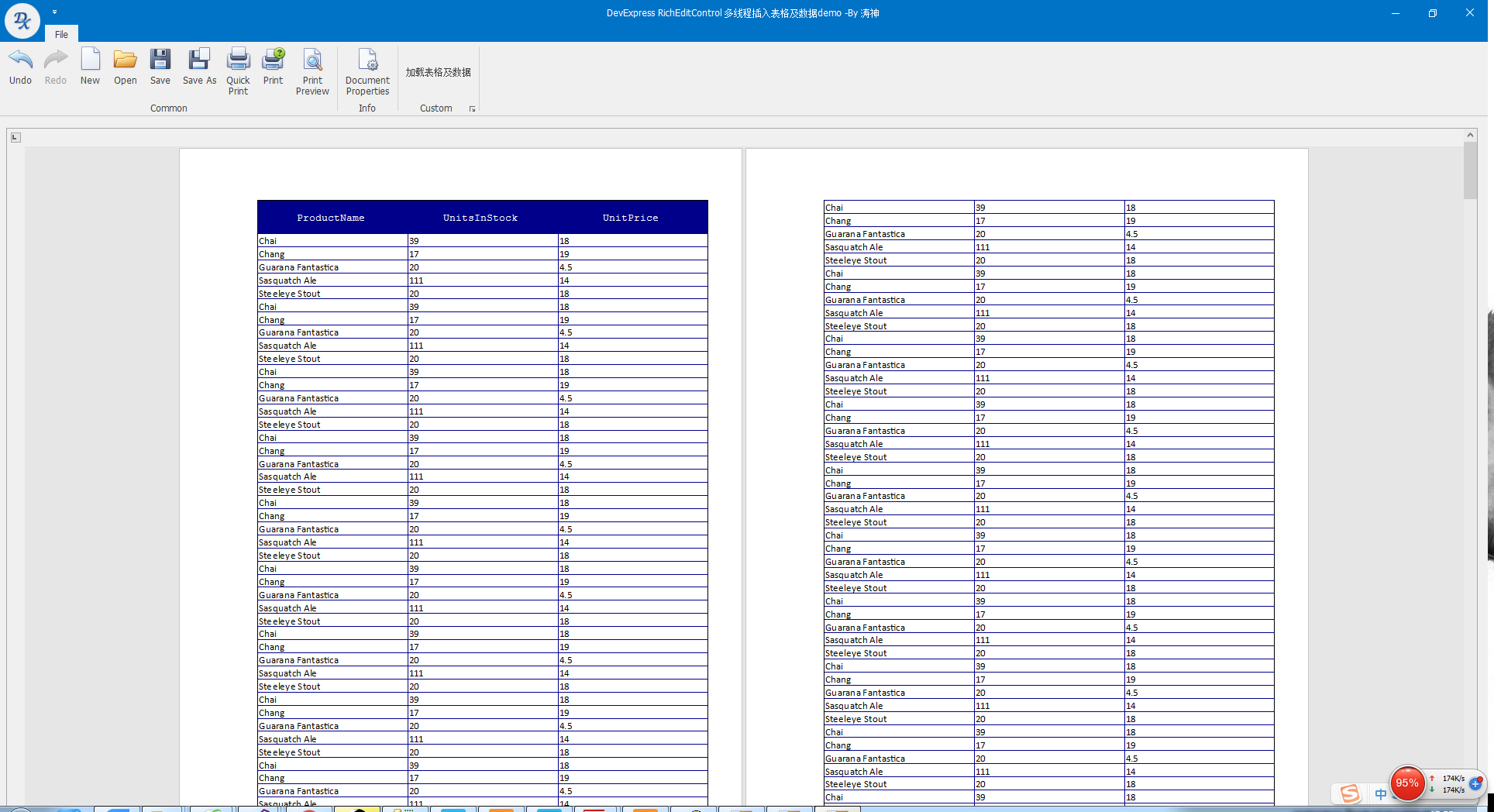Open the DevExpress application menu logo button

pos(22,20)
